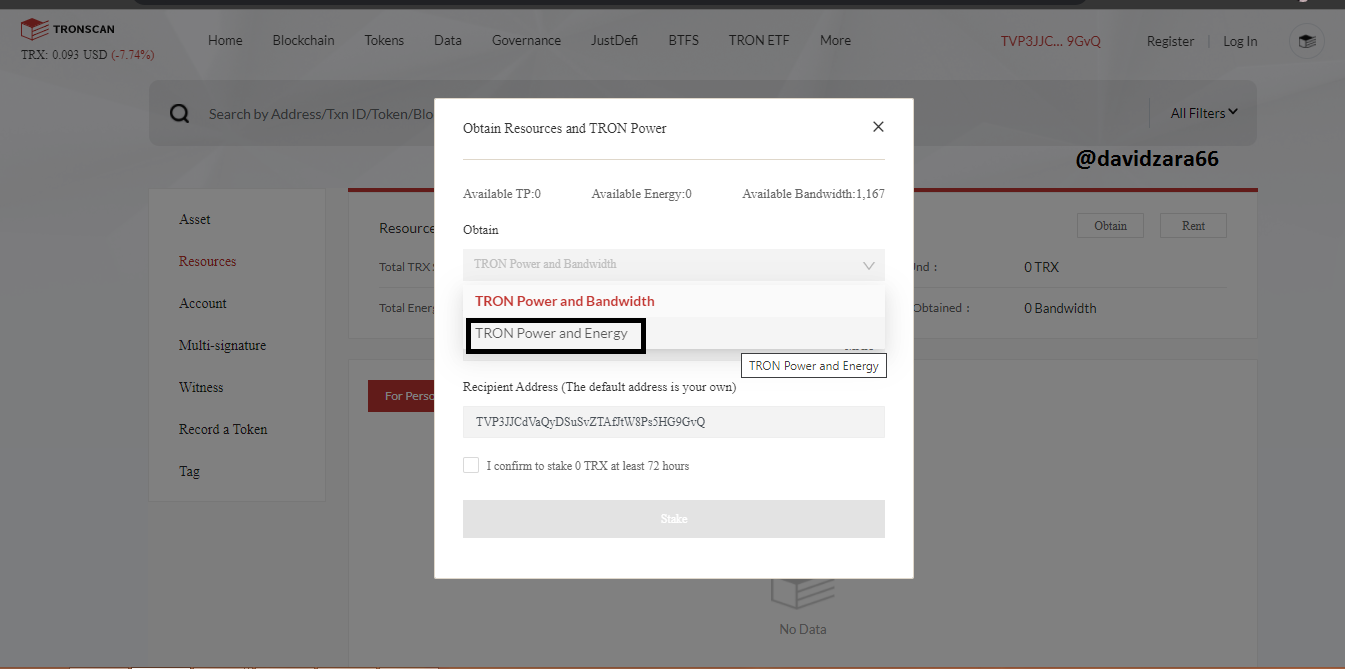Select Witness in the sidebar

(x=201, y=387)
